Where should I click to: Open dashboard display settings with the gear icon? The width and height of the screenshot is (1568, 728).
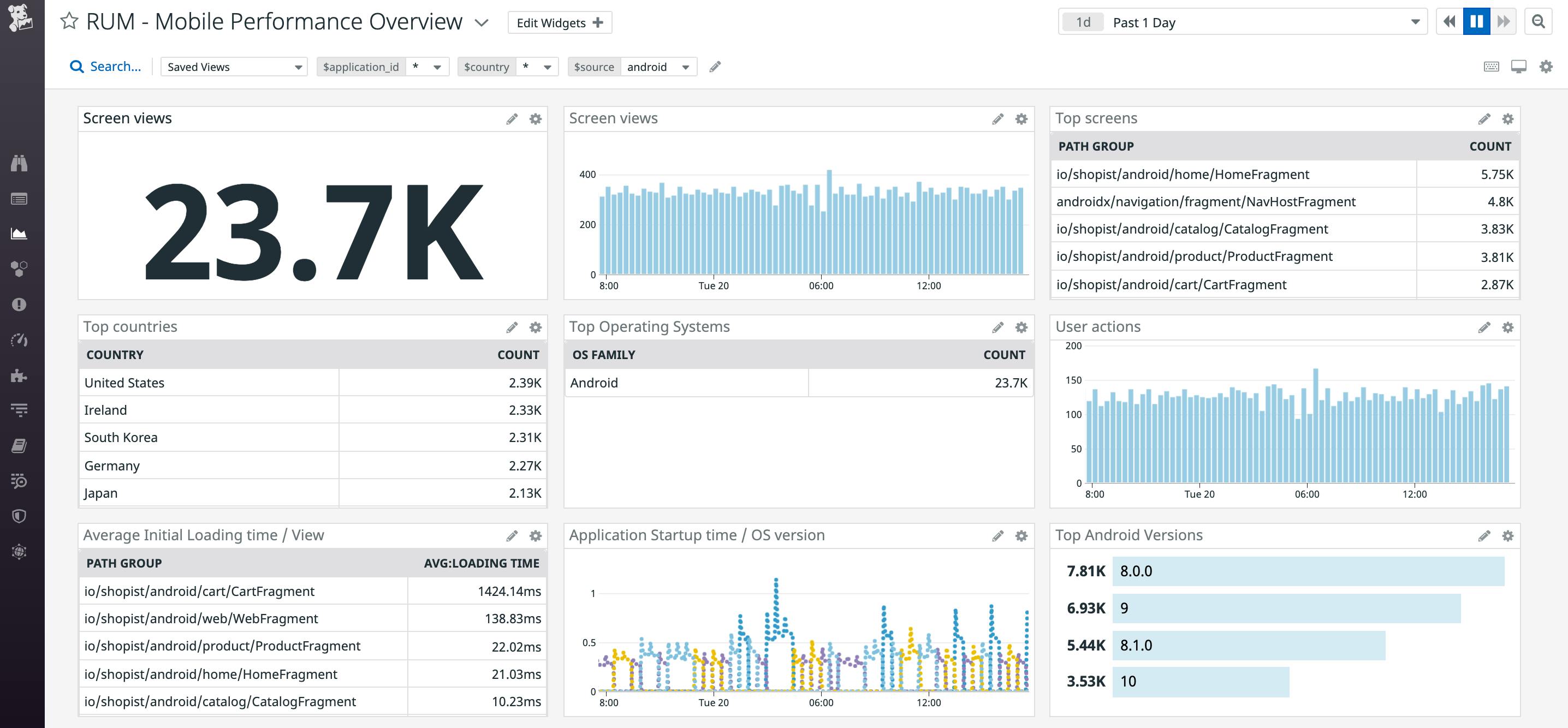pos(1545,66)
